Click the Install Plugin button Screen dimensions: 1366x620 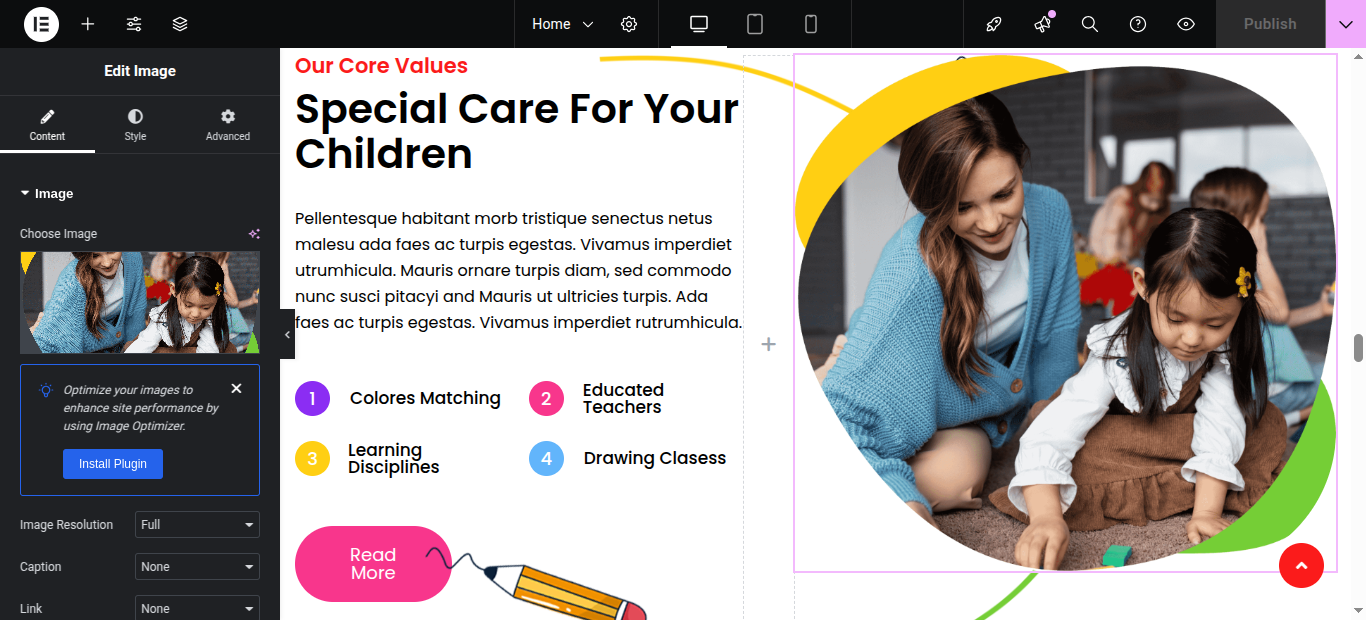pyautogui.click(x=113, y=464)
